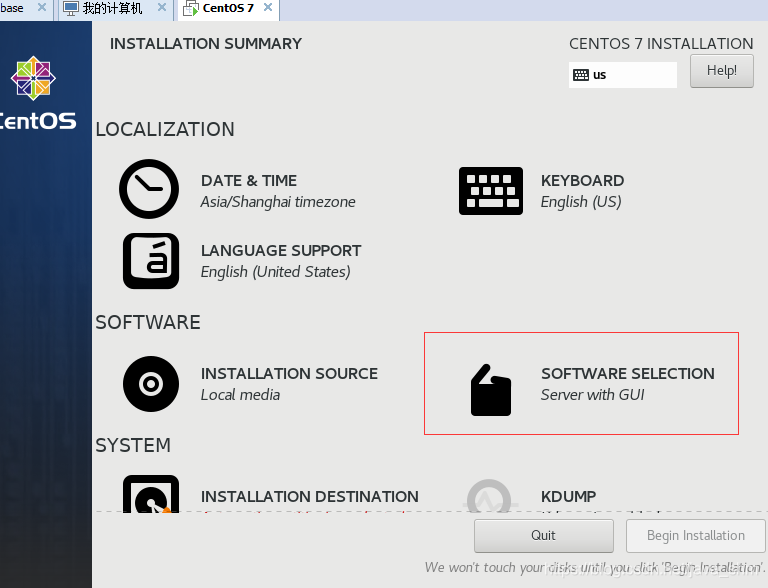Click the Server with GUI text
Viewport: 768px width, 588px height.
pyautogui.click(x=593, y=395)
